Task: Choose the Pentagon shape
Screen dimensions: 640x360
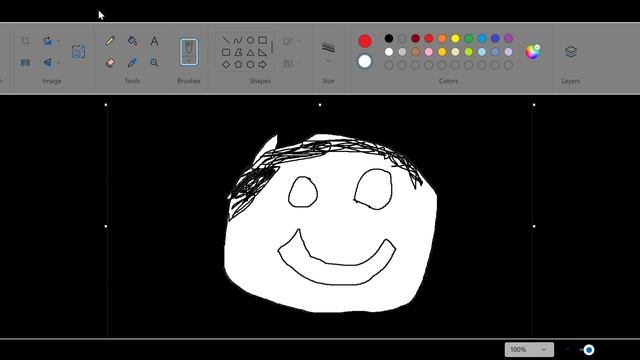Action: click(238, 64)
